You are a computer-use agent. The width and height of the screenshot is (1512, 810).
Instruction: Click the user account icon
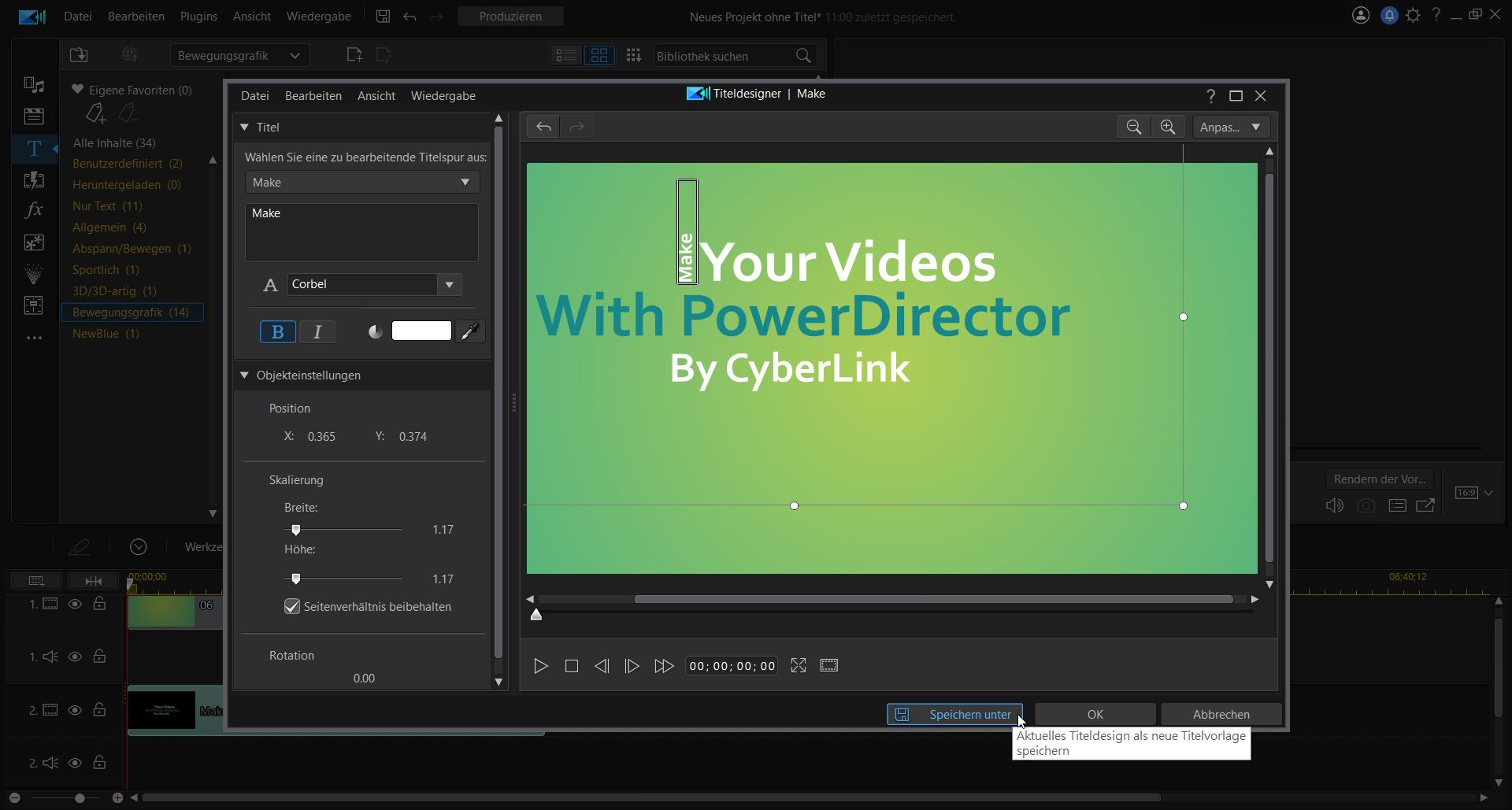point(1361,15)
